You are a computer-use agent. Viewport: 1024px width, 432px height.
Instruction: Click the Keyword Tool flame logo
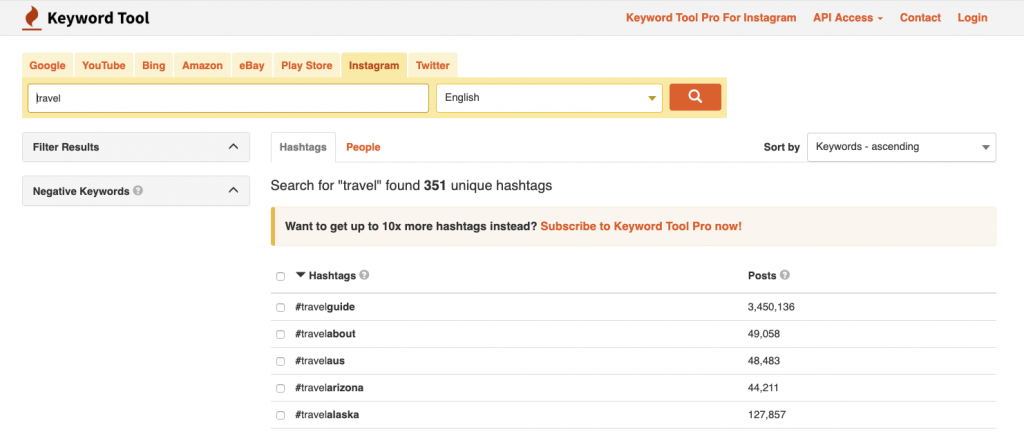(31, 18)
